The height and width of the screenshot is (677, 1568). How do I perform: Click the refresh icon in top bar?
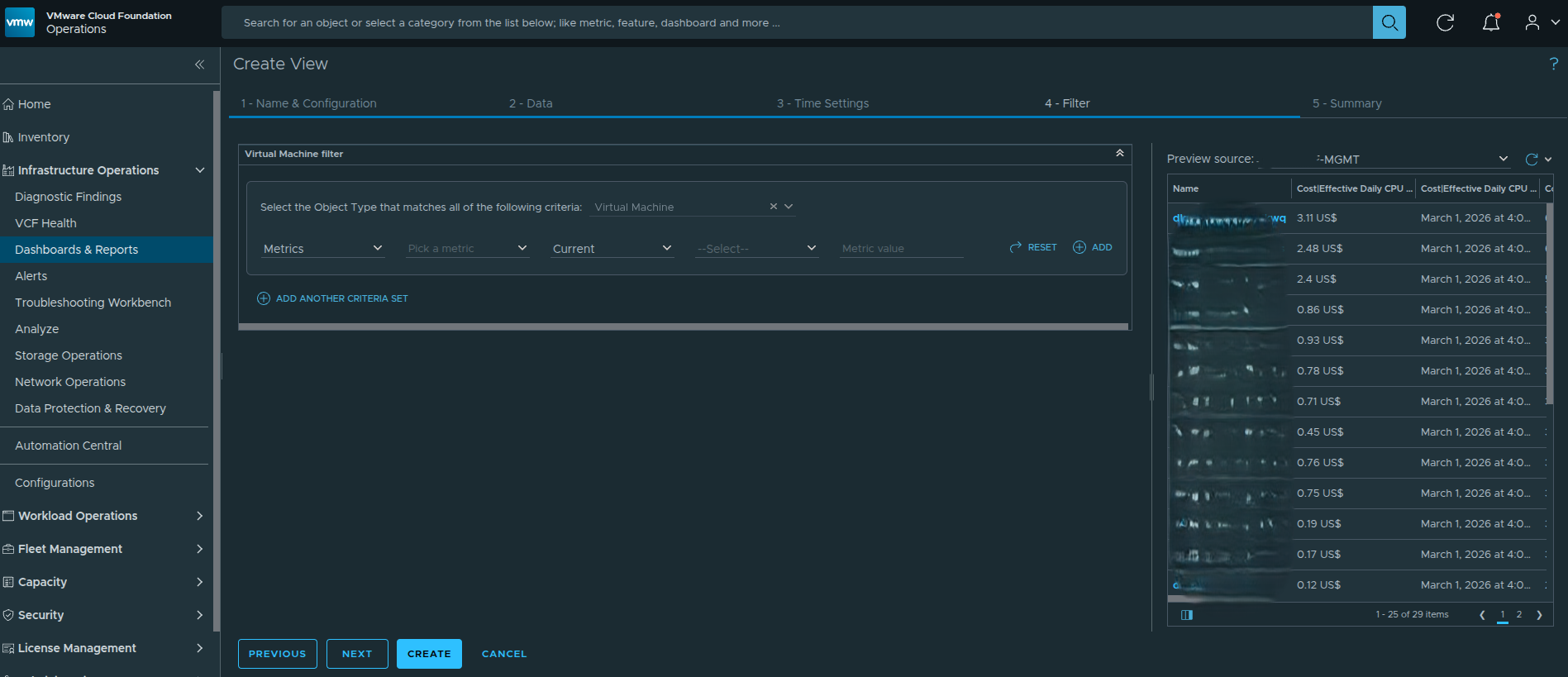click(1445, 22)
